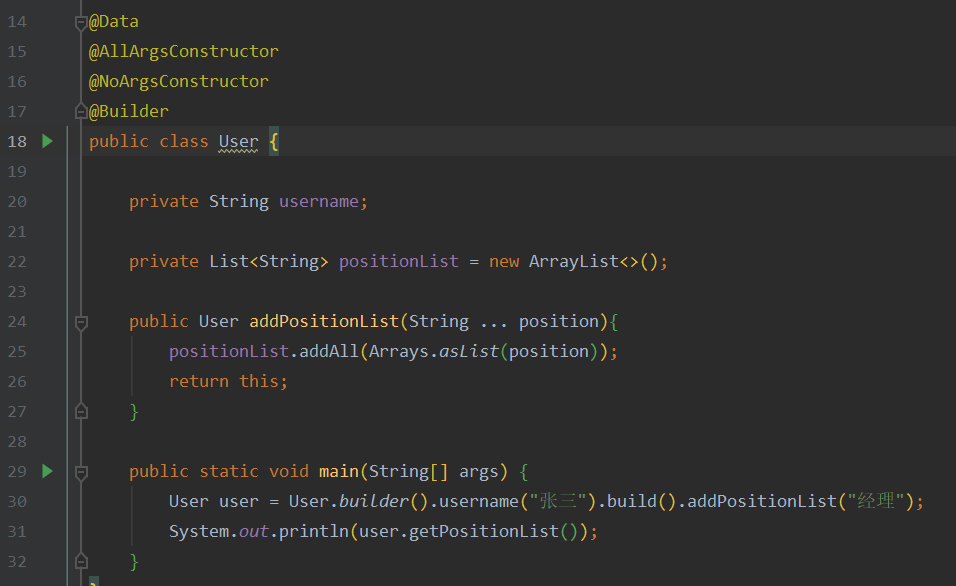Click line number 31 in gutter
This screenshot has height=586, width=956.
tap(17, 532)
